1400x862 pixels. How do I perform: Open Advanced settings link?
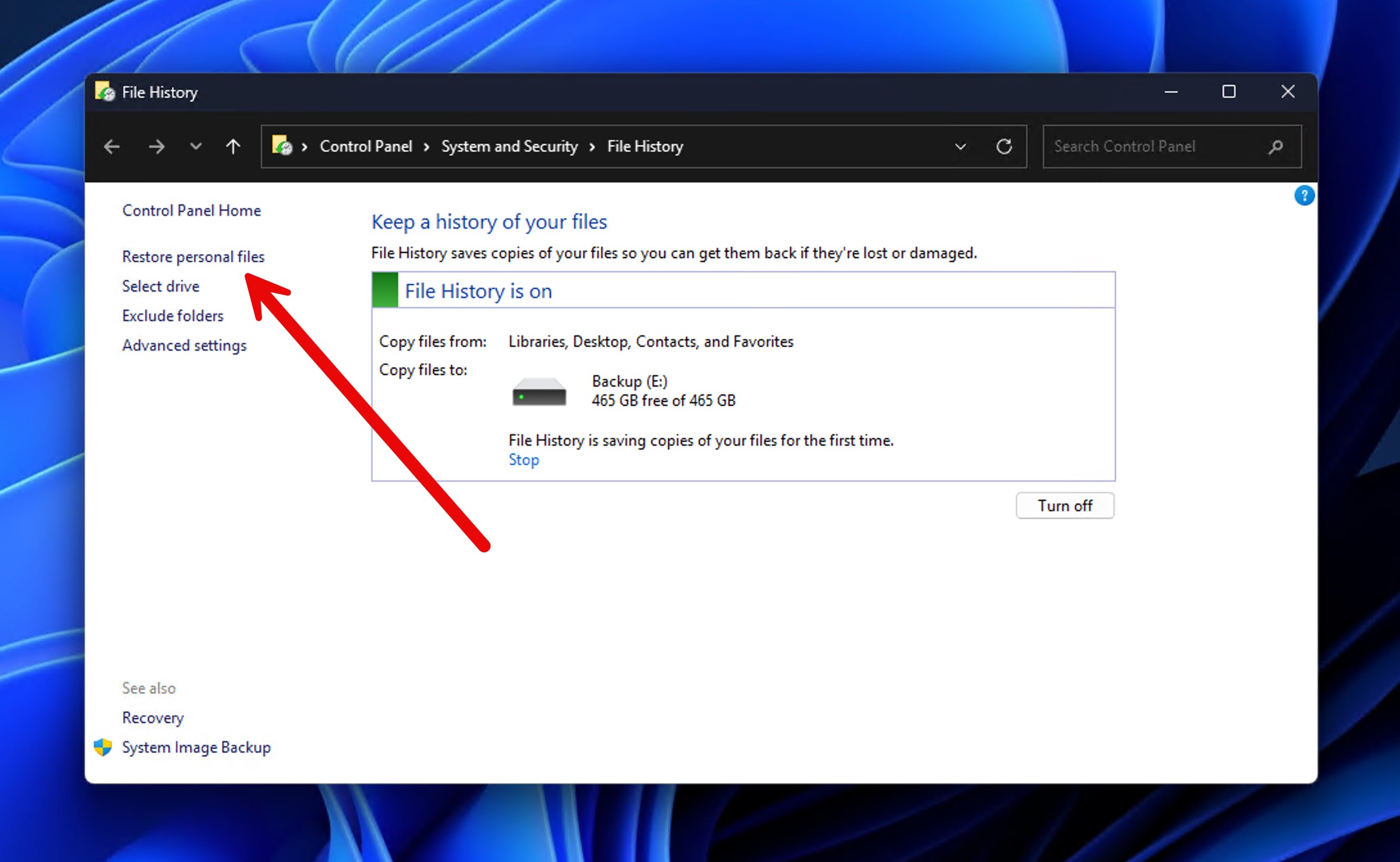pos(184,345)
